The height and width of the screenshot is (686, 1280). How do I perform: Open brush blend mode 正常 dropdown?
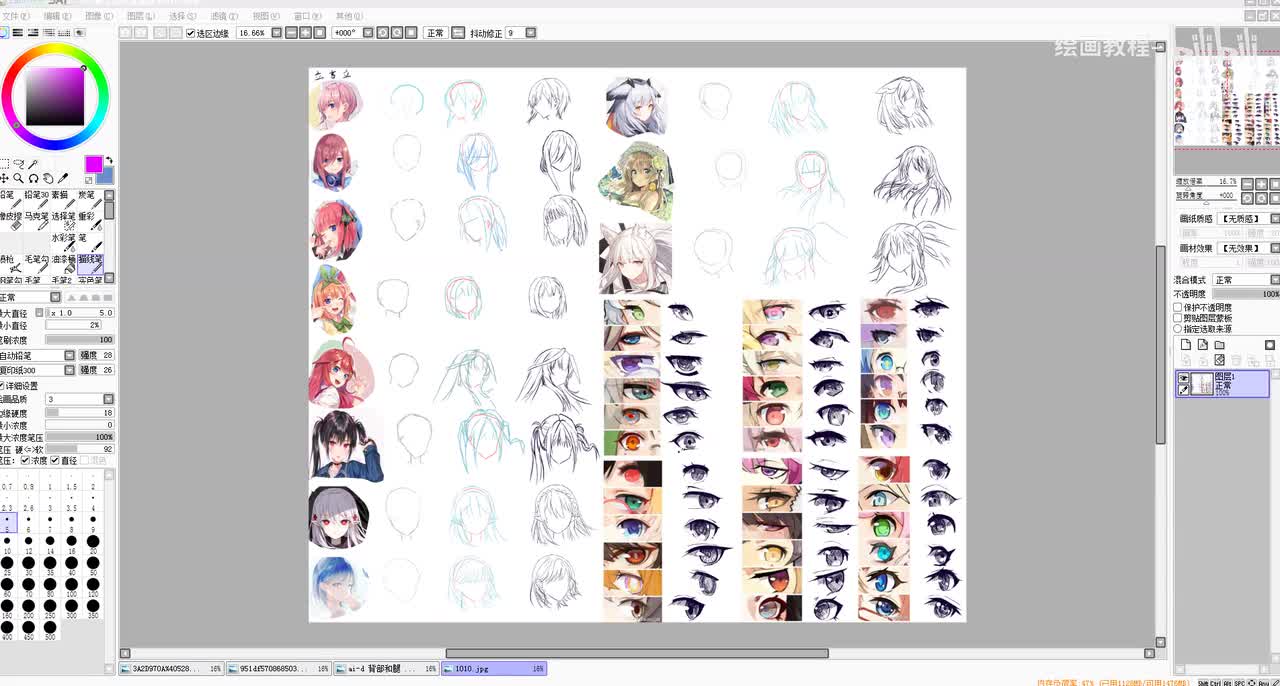(57, 297)
